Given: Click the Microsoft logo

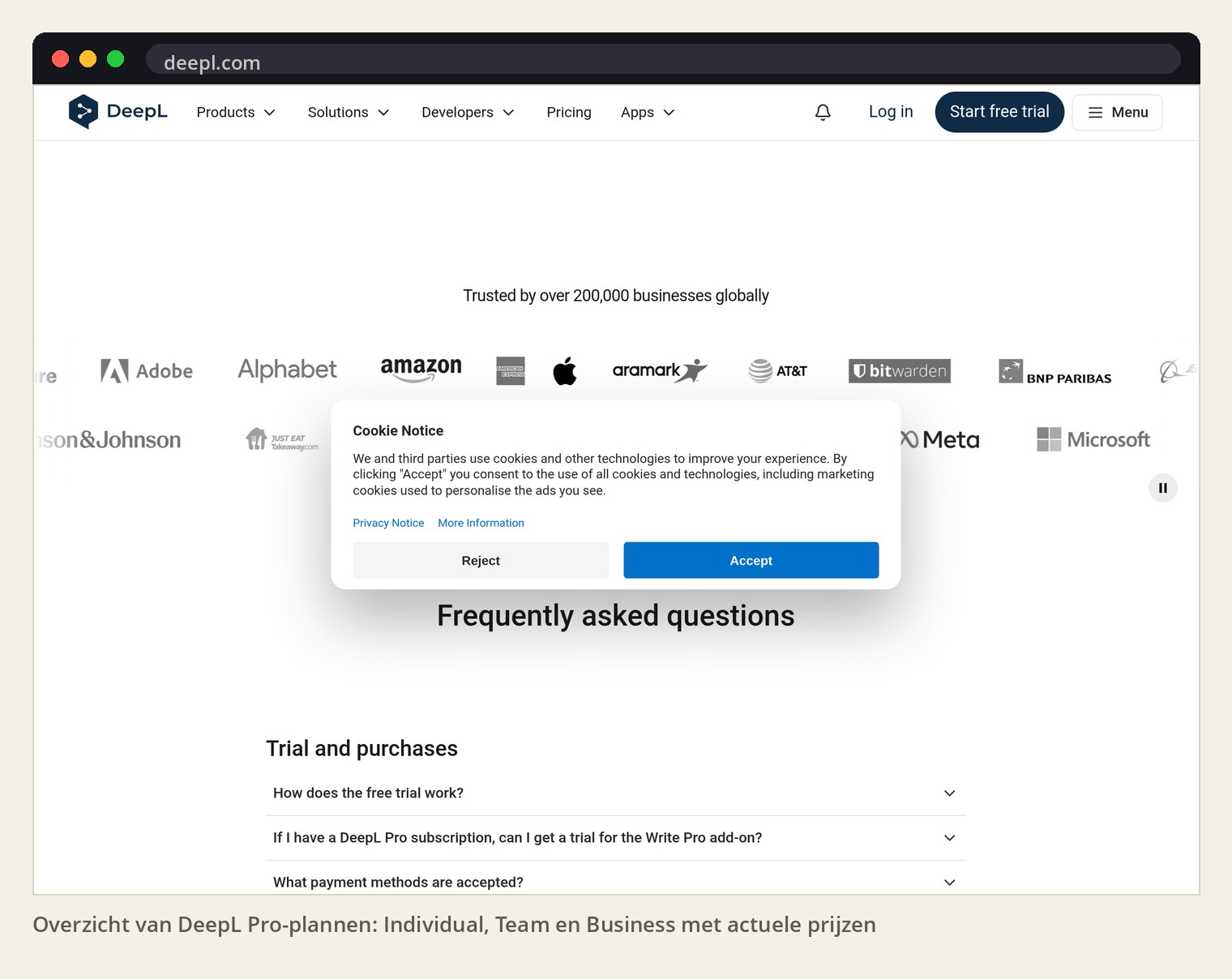Looking at the screenshot, I should [x=1093, y=439].
